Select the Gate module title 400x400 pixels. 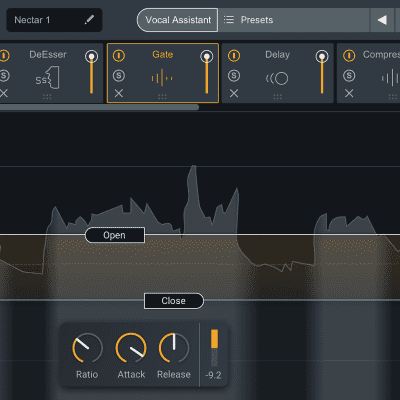pos(163,54)
